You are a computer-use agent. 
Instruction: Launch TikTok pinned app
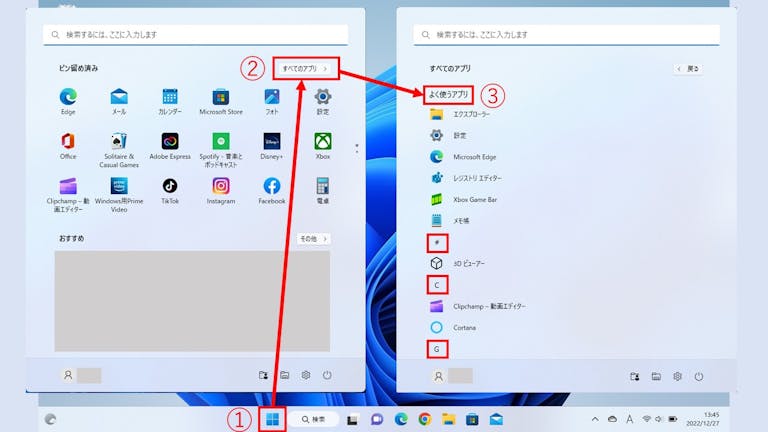tap(170, 191)
